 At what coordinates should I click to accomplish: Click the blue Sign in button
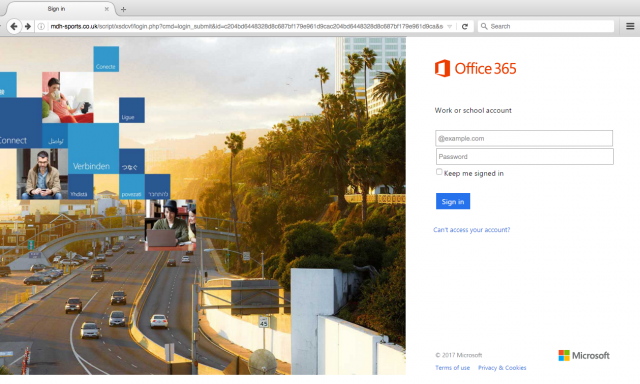pos(453,201)
